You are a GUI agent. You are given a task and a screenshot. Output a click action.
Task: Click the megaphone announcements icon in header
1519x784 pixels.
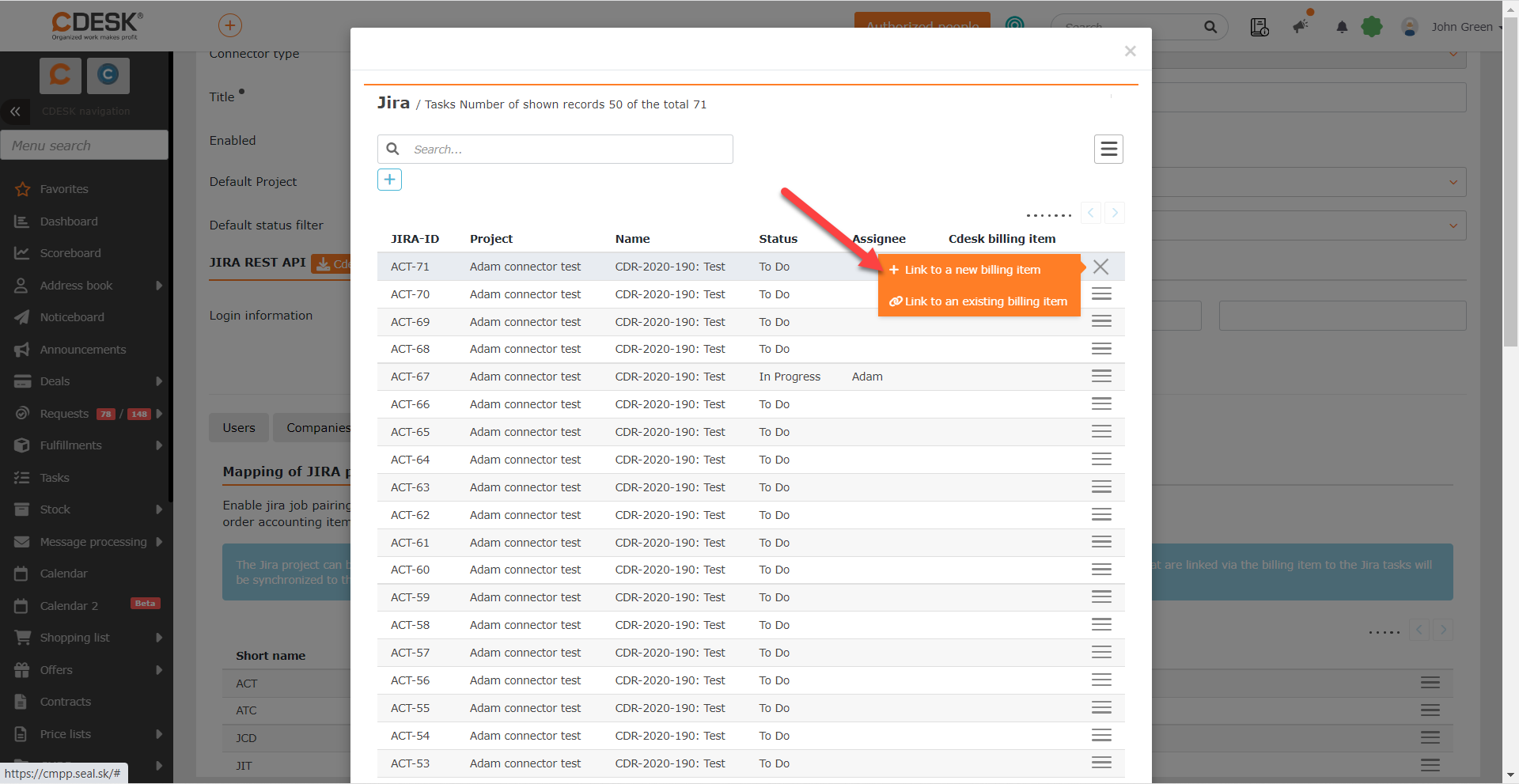click(x=1301, y=26)
